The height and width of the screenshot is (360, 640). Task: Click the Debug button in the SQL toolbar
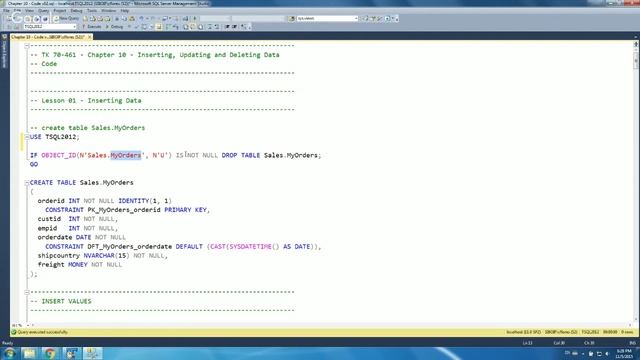115,27
